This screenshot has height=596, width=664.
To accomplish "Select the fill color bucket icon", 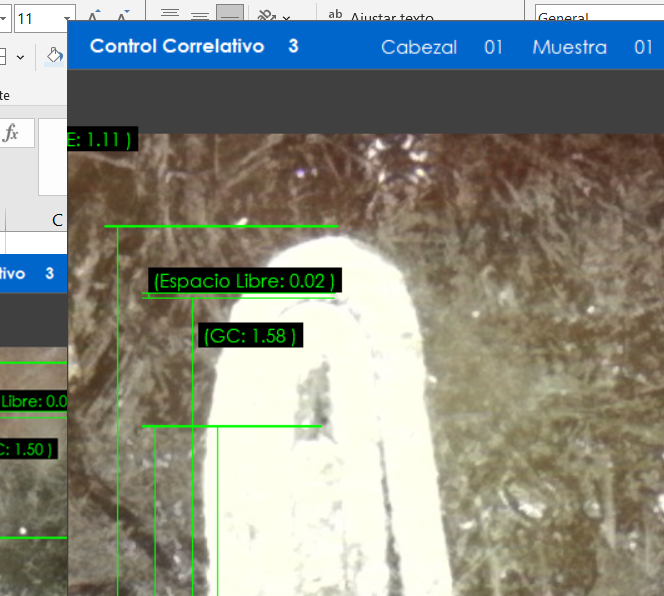I will [55, 57].
